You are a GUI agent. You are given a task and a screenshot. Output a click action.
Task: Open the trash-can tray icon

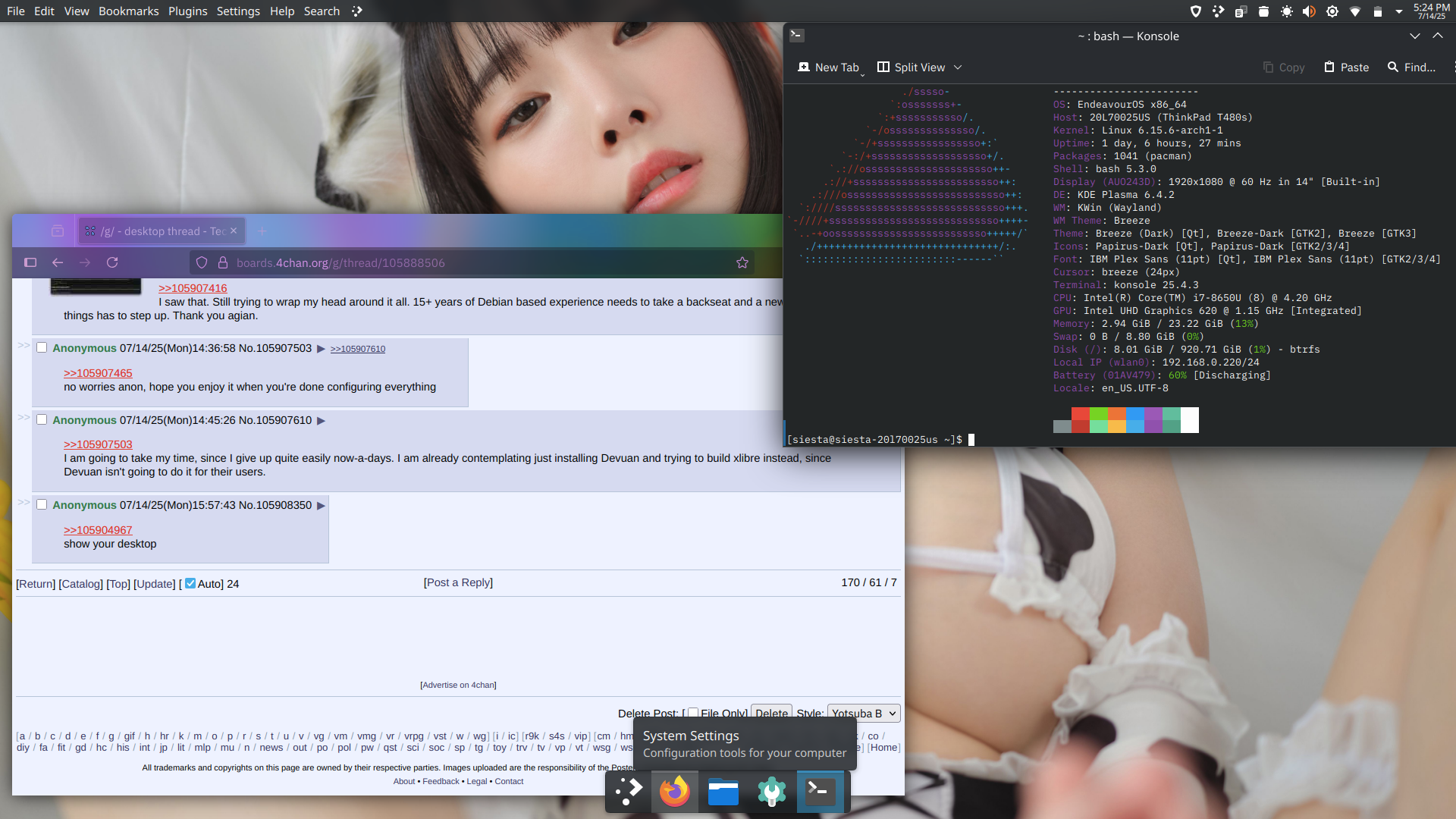pyautogui.click(x=1263, y=11)
